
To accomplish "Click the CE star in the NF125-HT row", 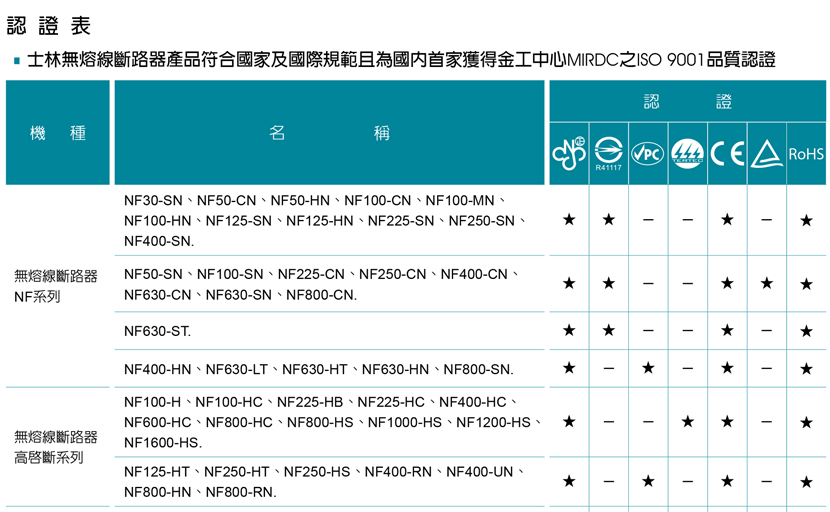I will click(727, 481).
